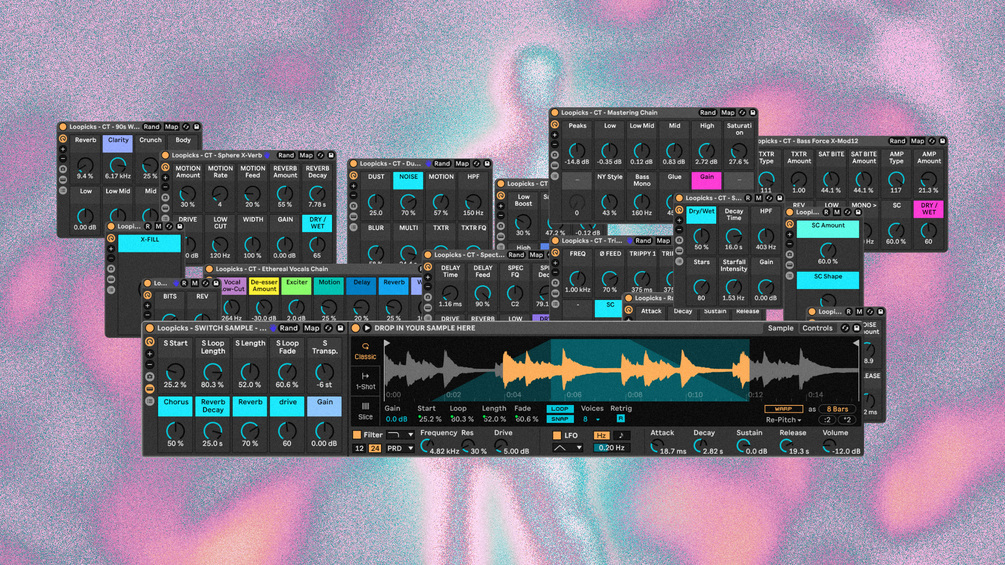Click NOISE macro label in Du... rack
Viewport: 1005px width, 565px height.
click(408, 180)
